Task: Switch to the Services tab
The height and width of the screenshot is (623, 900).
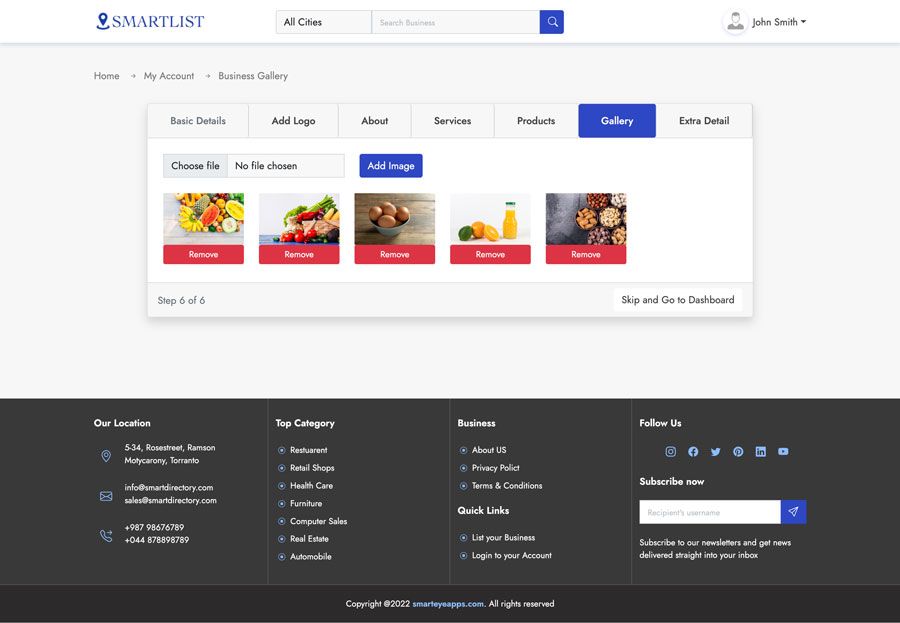Action: point(452,121)
